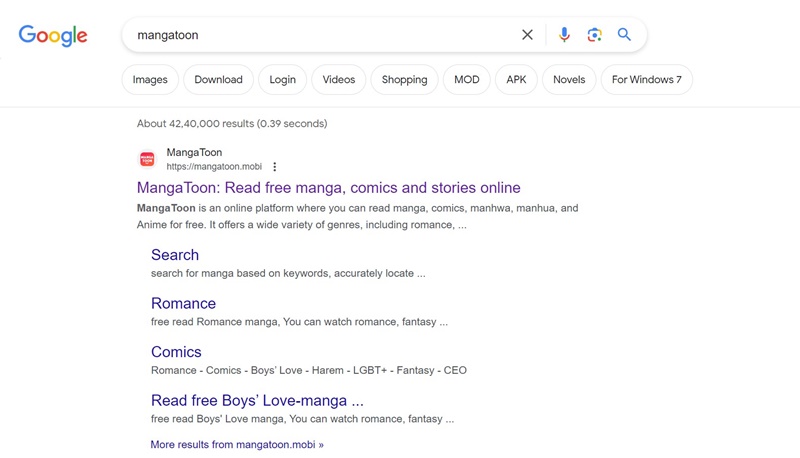Open Read free Boys' Love-manga sitelink

pos(257,400)
